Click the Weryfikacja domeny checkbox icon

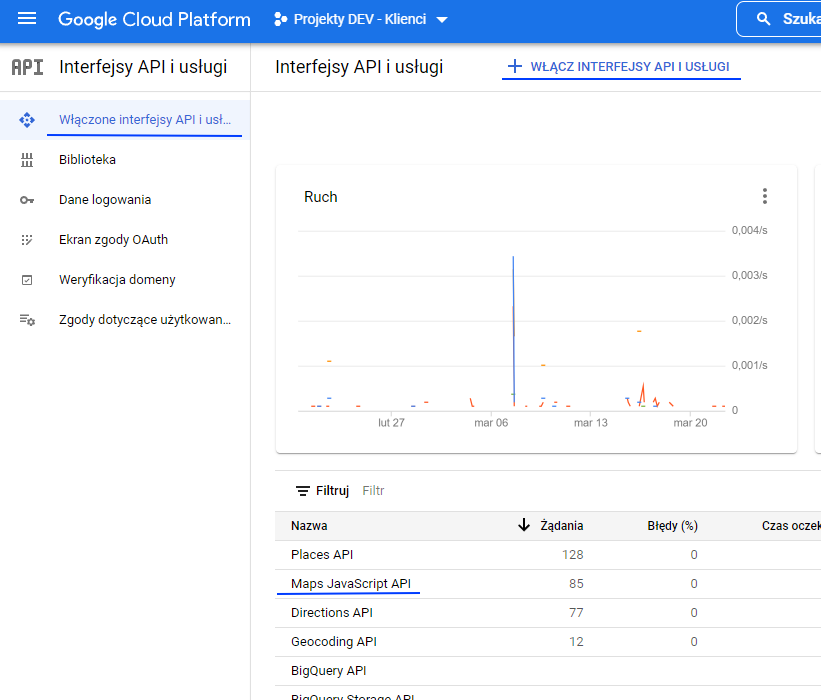click(x=27, y=280)
